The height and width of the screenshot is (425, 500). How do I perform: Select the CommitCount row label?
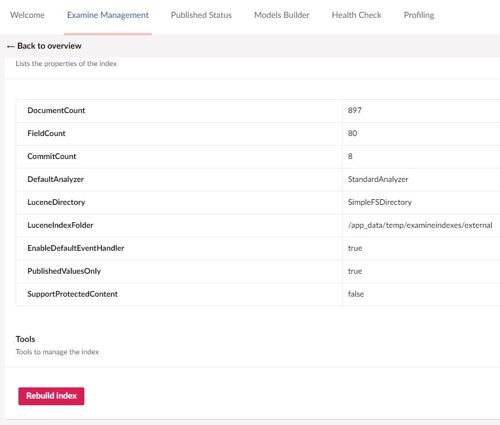(52, 156)
